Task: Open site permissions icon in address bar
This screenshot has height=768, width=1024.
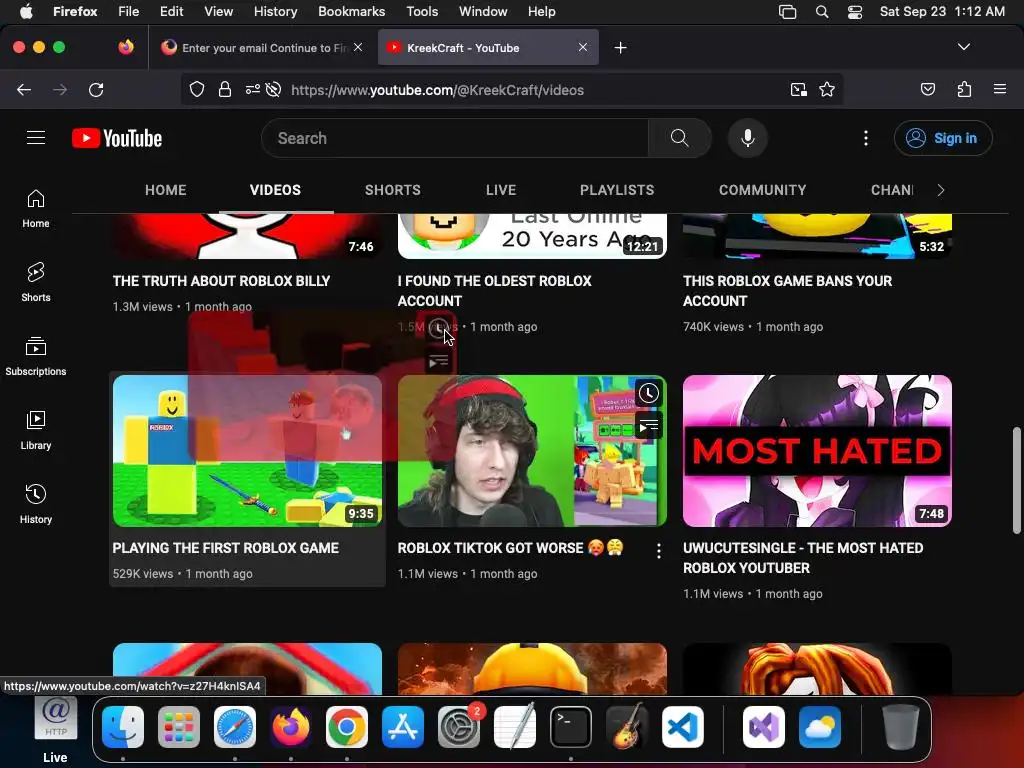Action: tap(253, 89)
